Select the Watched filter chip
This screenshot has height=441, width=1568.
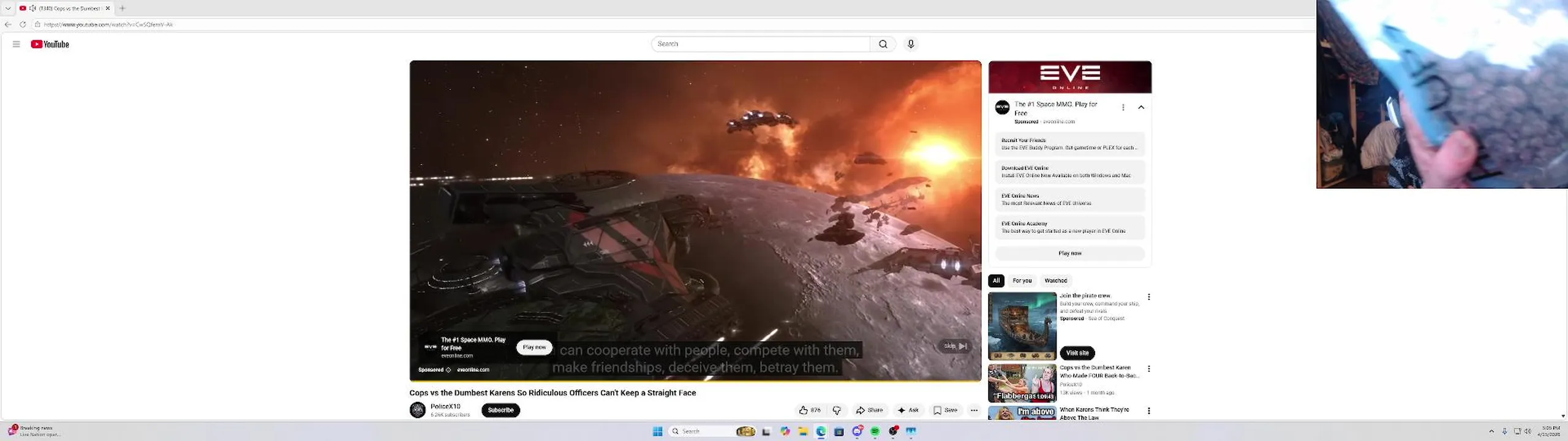click(x=1055, y=281)
